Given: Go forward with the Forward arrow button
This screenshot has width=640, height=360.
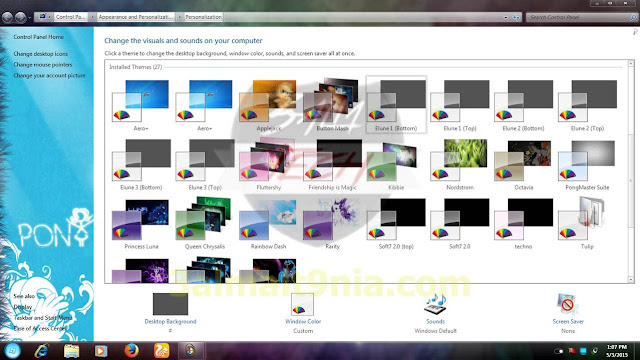Looking at the screenshot, I should (x=20, y=18).
